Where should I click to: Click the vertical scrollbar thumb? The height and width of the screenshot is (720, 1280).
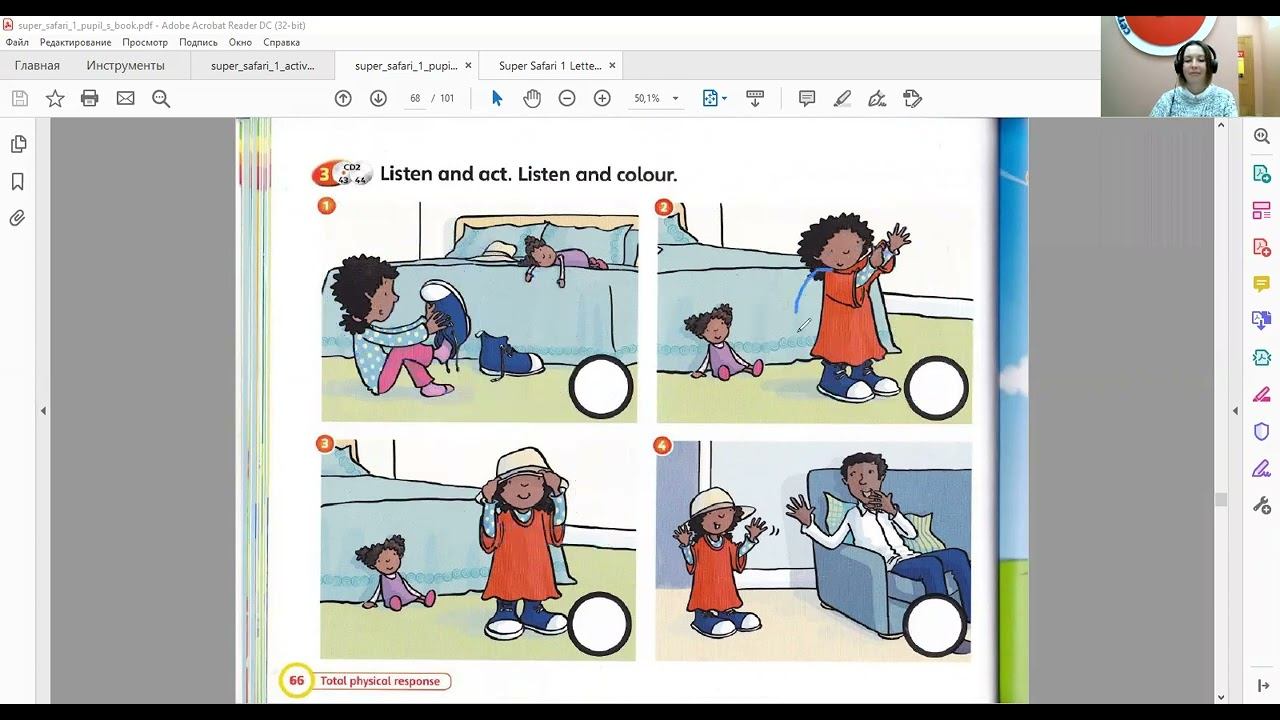(x=1221, y=500)
